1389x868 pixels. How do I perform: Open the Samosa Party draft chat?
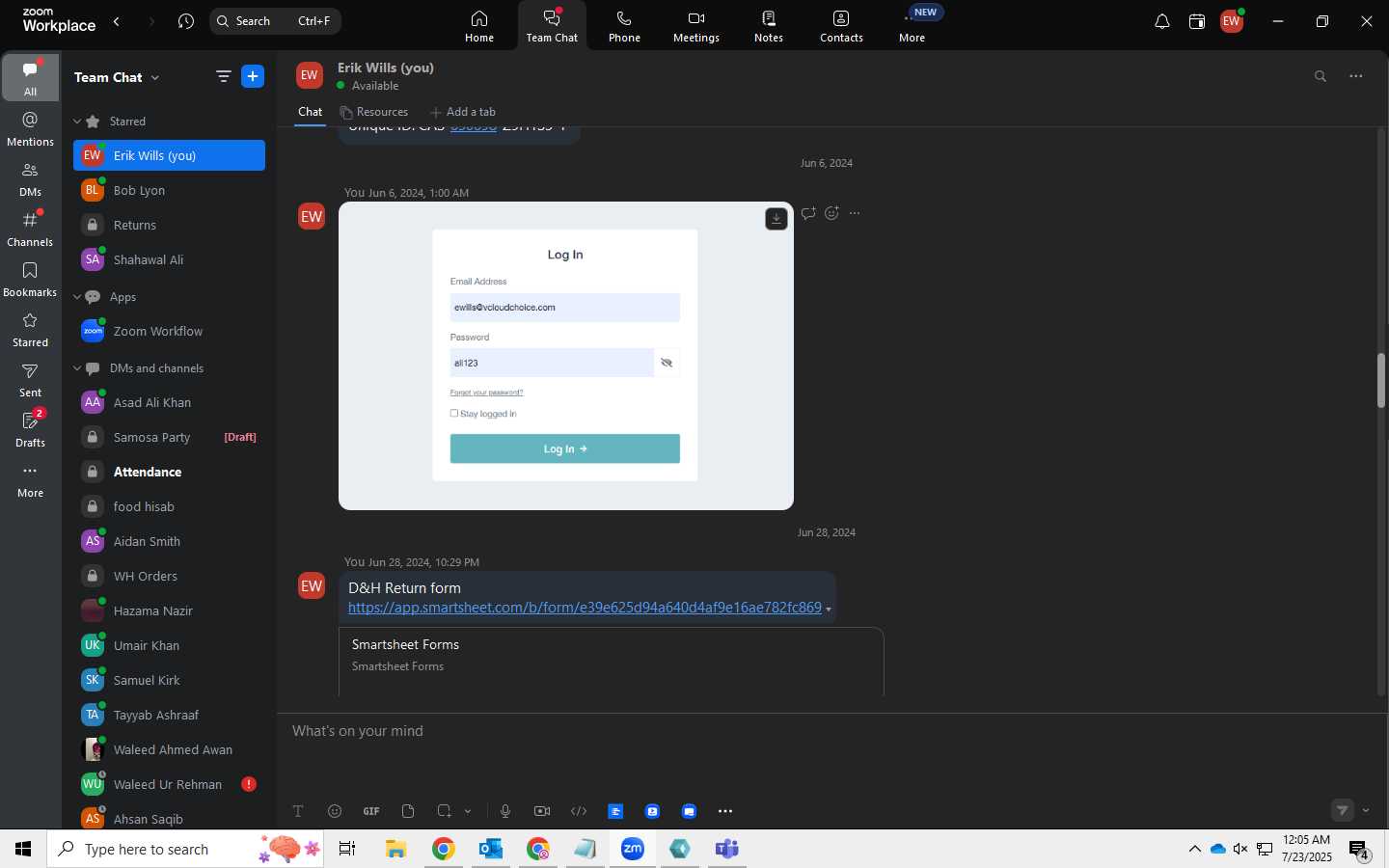click(x=169, y=437)
